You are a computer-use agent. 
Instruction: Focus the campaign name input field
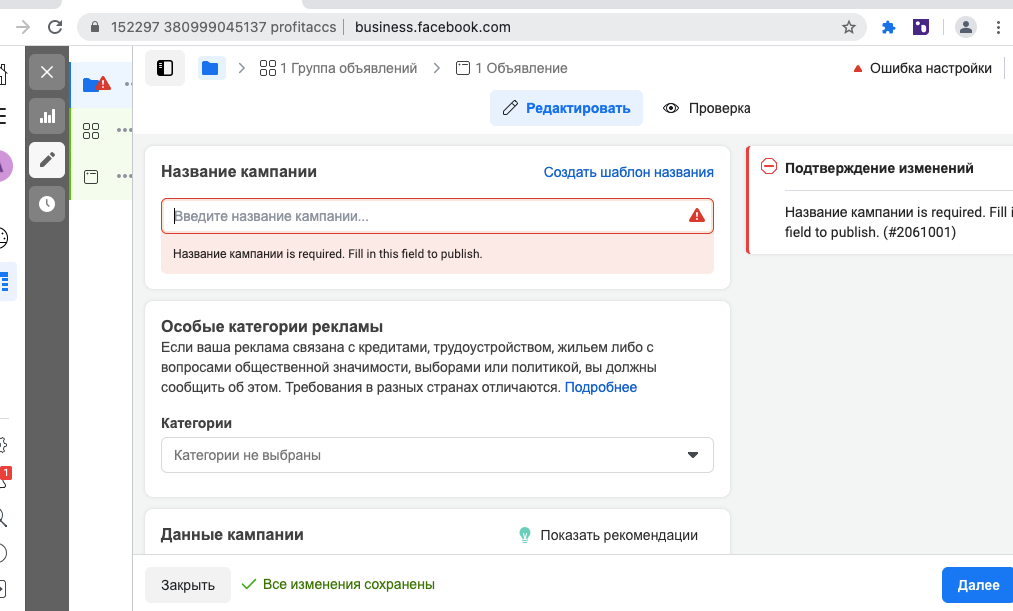pos(437,216)
